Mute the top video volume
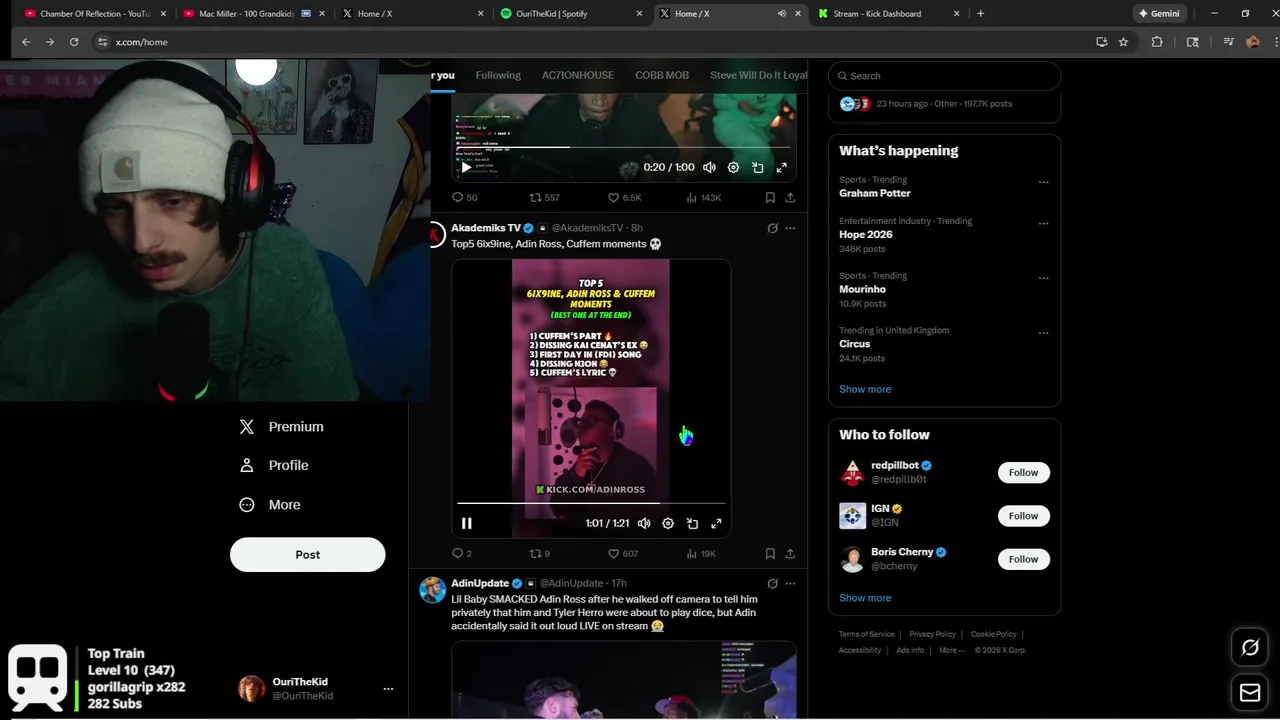 tap(709, 167)
